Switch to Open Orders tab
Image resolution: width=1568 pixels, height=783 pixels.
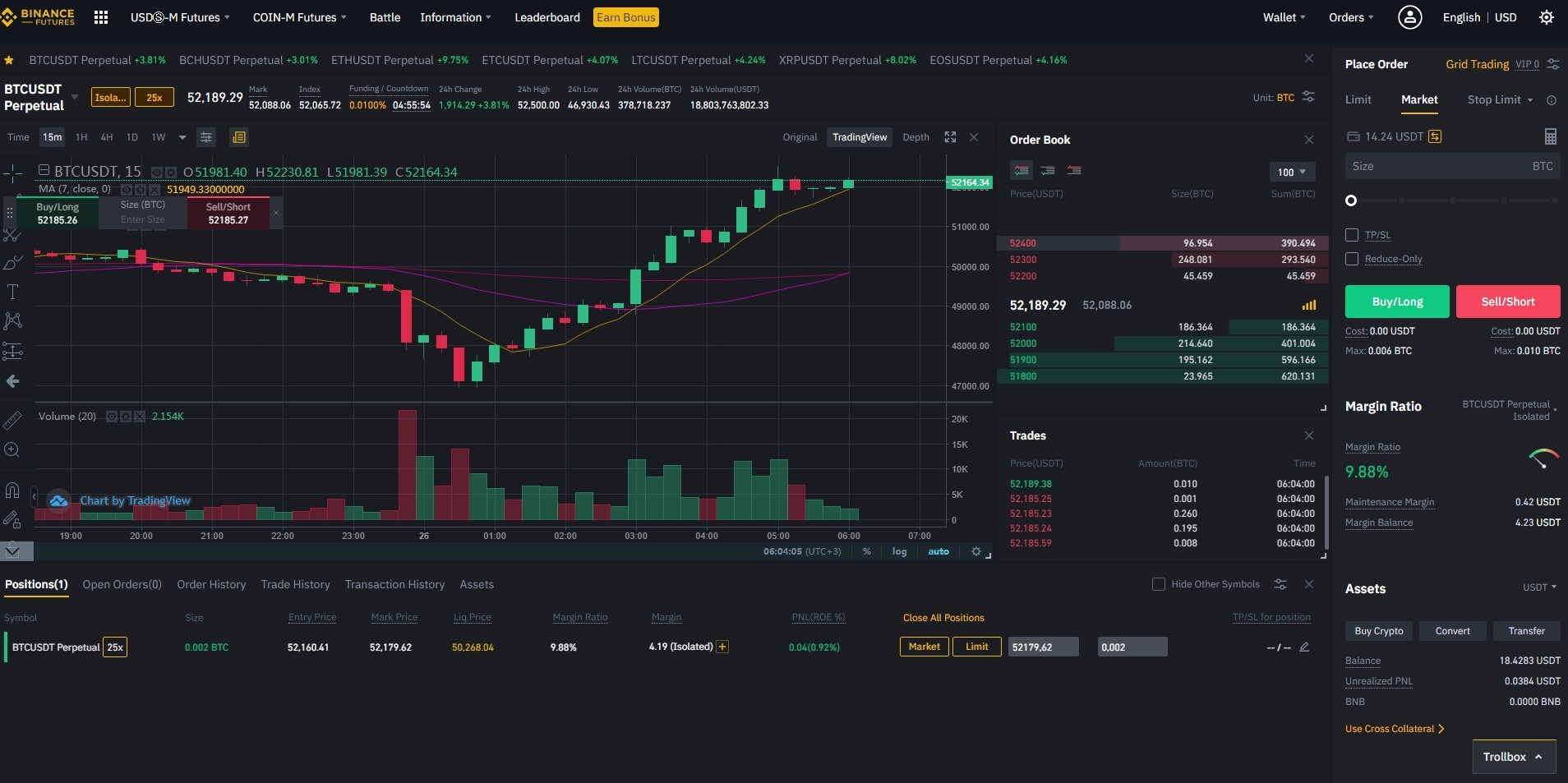pyautogui.click(x=122, y=584)
